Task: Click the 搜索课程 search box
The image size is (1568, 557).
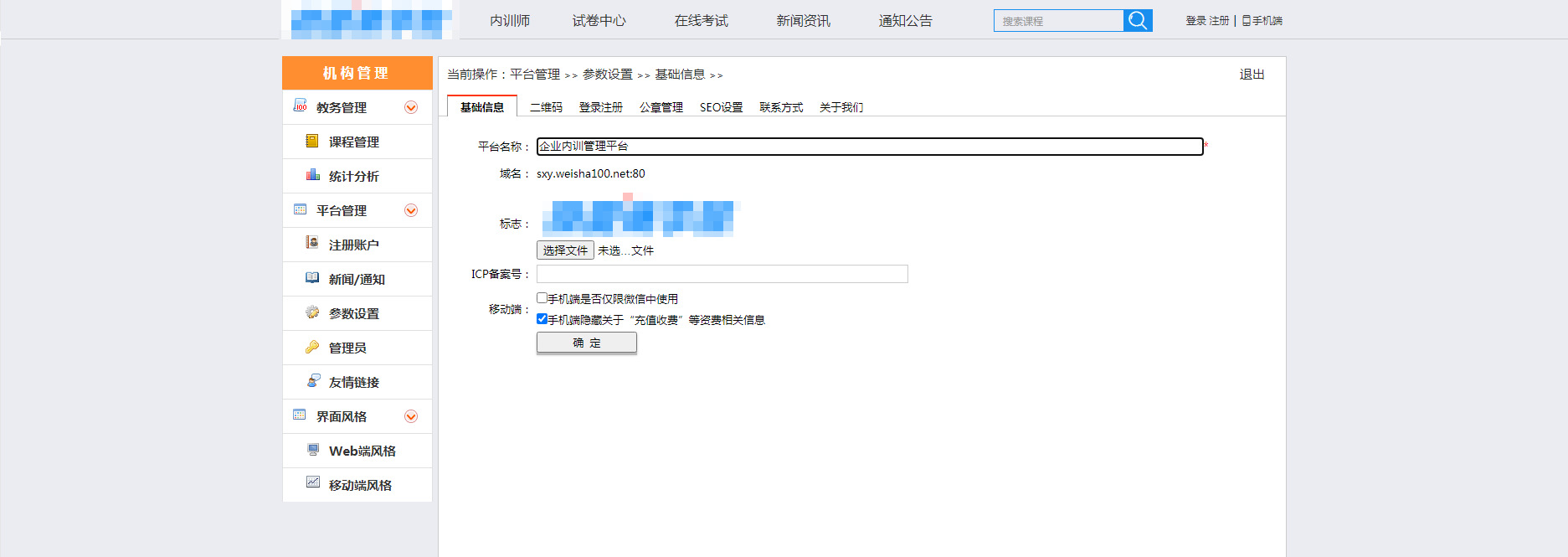Action: [1058, 20]
